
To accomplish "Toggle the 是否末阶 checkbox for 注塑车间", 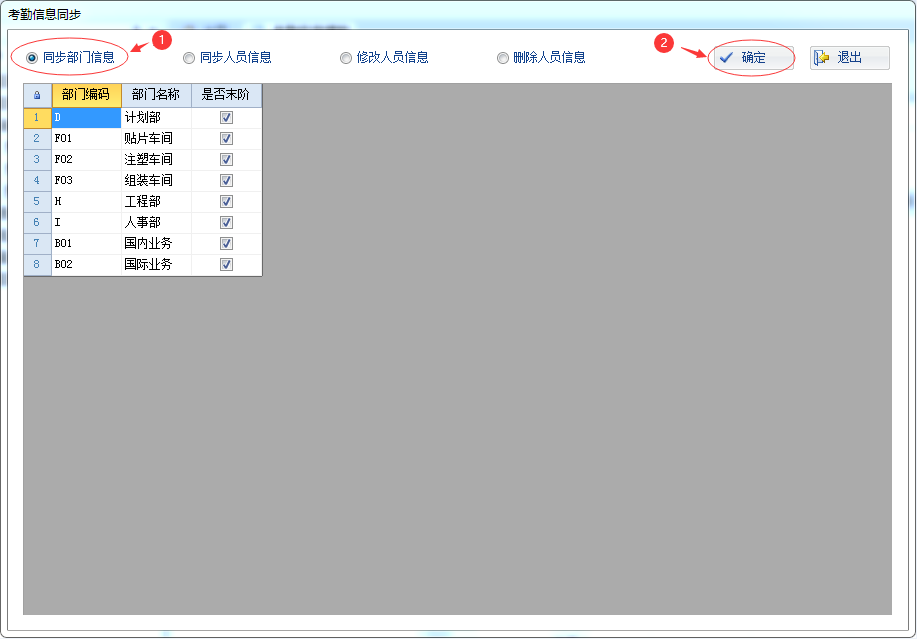I will click(x=227, y=160).
